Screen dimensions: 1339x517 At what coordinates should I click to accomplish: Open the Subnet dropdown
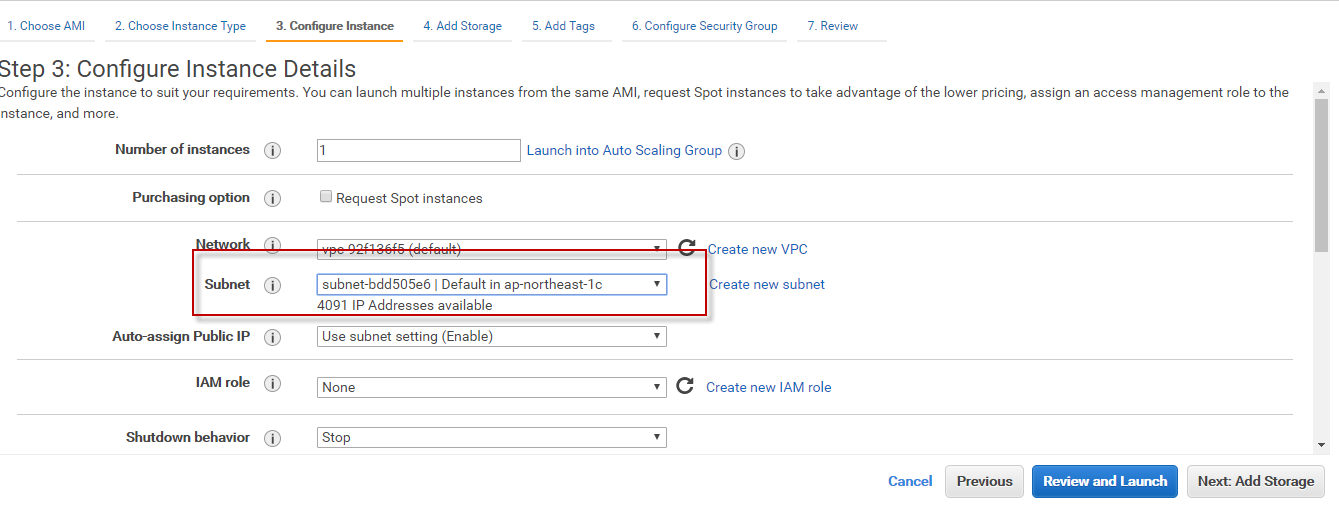tap(491, 284)
